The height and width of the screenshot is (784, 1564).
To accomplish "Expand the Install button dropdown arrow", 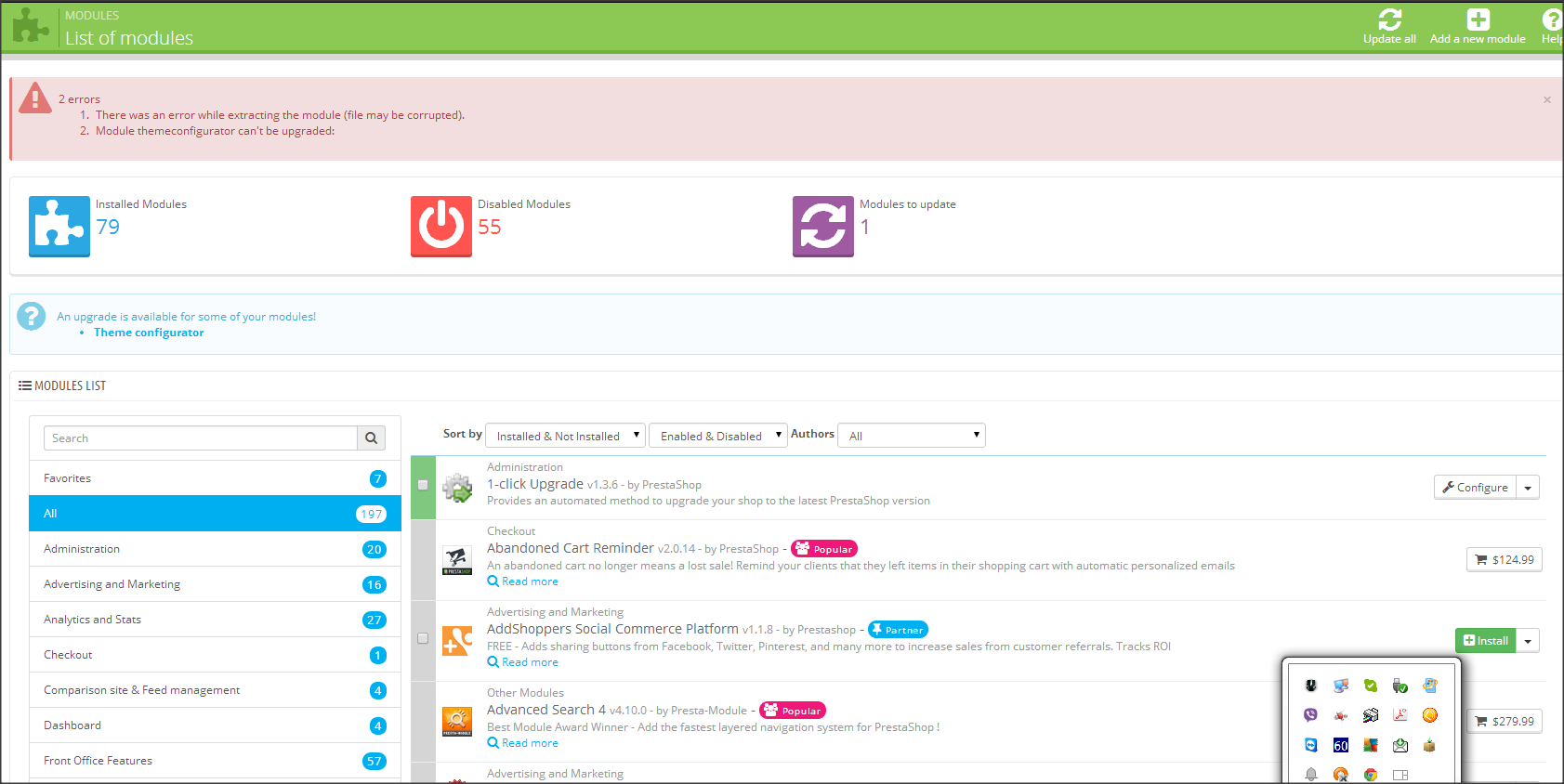I will 1528,641.
